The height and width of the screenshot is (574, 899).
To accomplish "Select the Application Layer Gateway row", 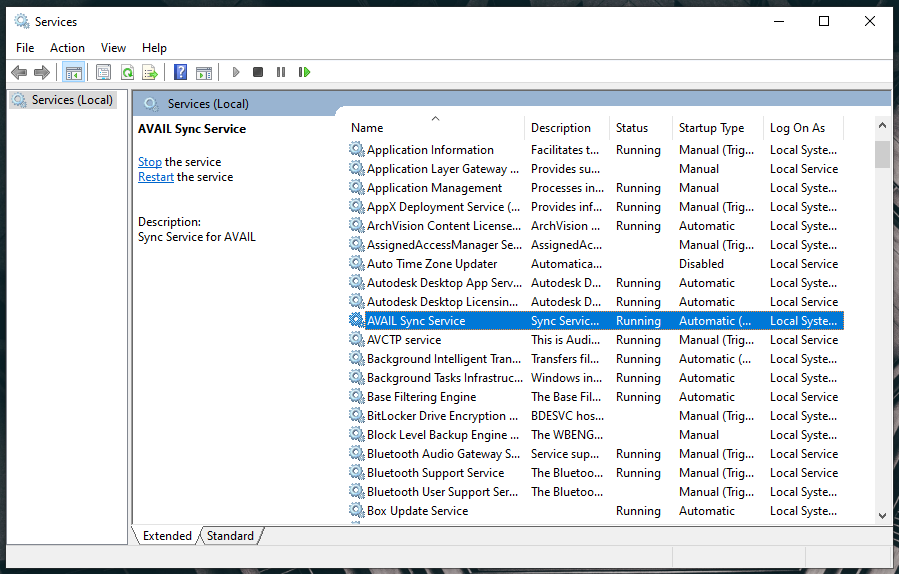I will pyautogui.click(x=596, y=169).
